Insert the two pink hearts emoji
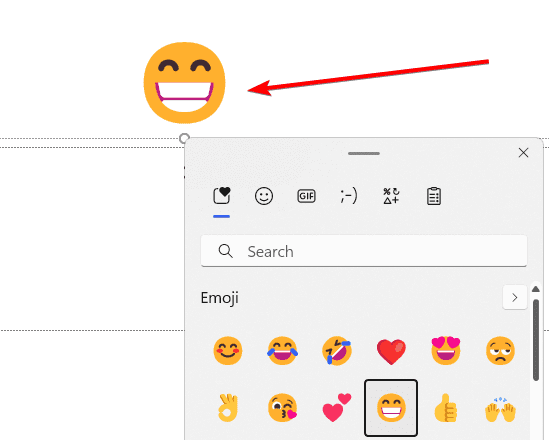 (x=336, y=407)
